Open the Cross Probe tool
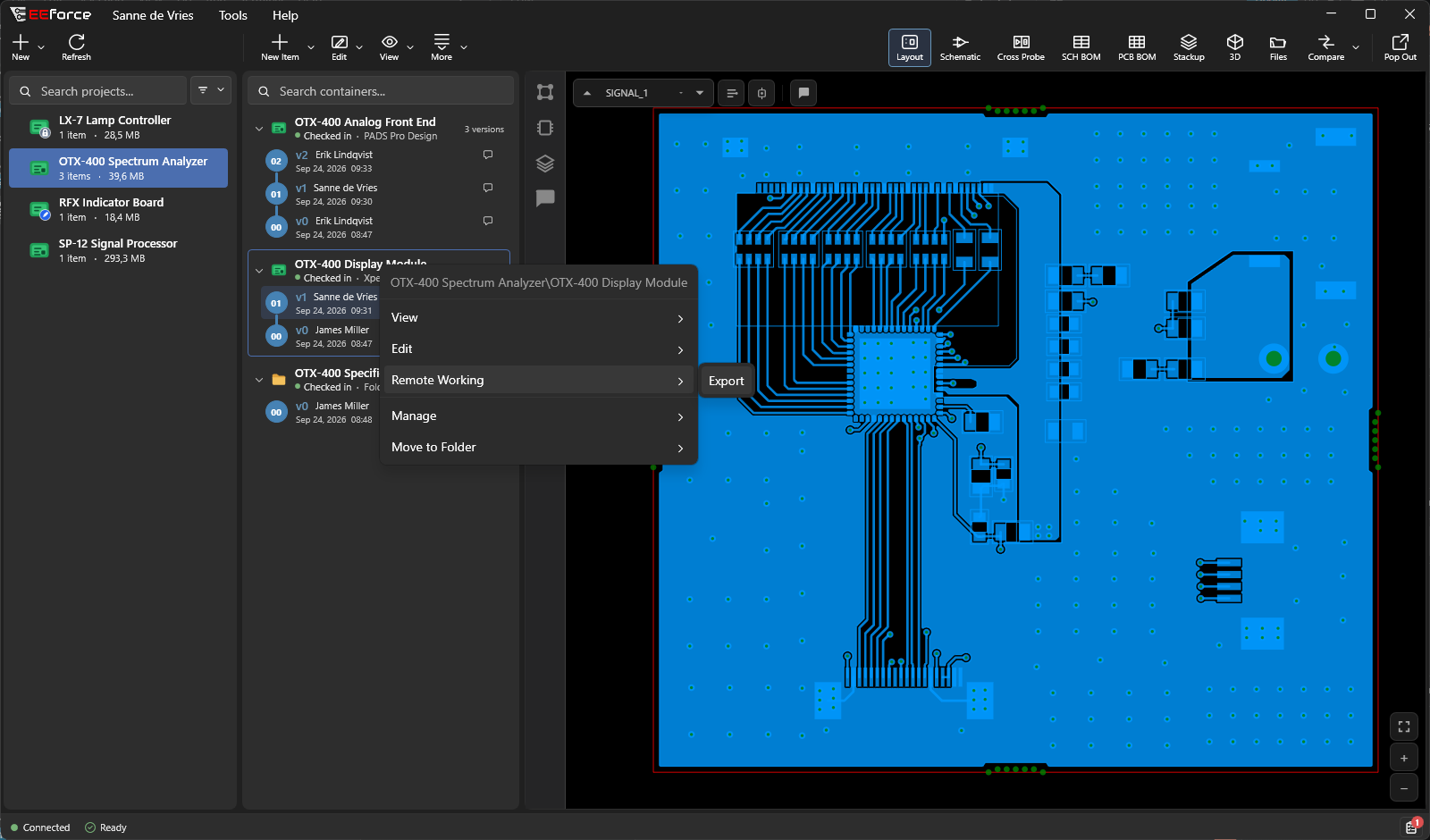1430x840 pixels. pos(1021,47)
